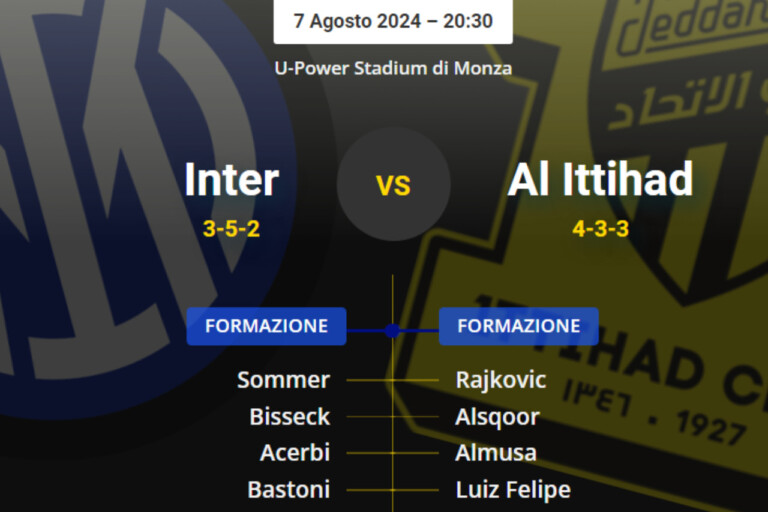Click player Bisseck in Inter lineup
This screenshot has width=768, height=512.
tap(289, 416)
